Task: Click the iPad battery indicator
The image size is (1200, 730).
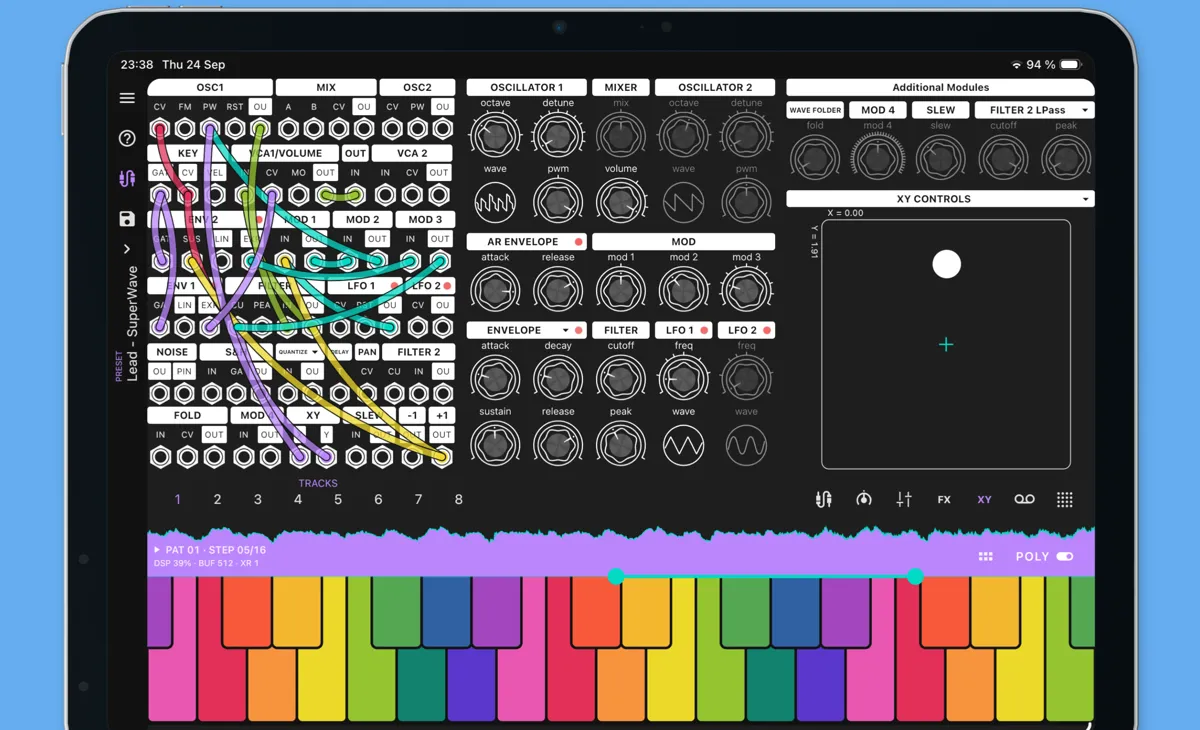Action: 1070,64
